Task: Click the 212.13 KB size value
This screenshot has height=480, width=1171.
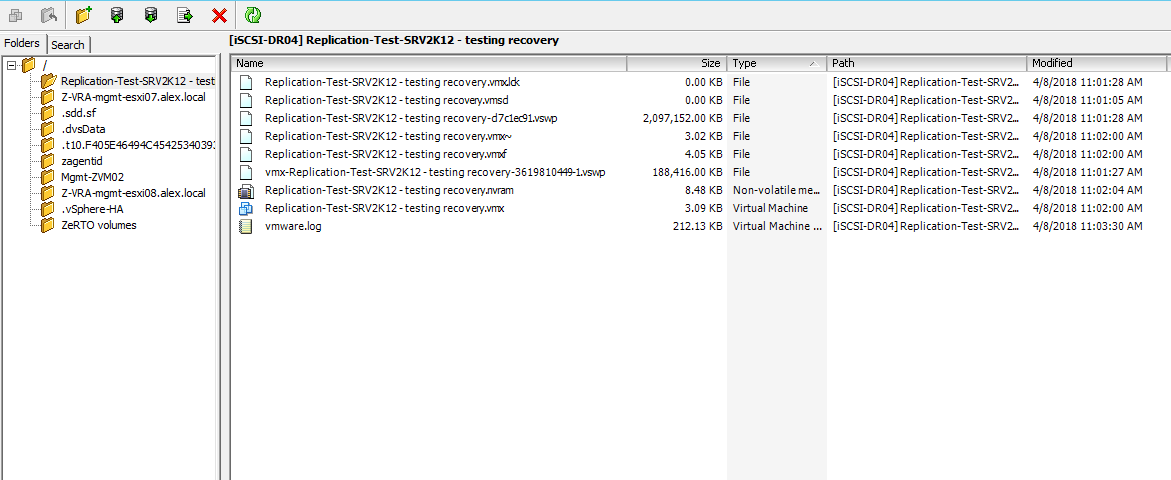Action: click(x=698, y=226)
